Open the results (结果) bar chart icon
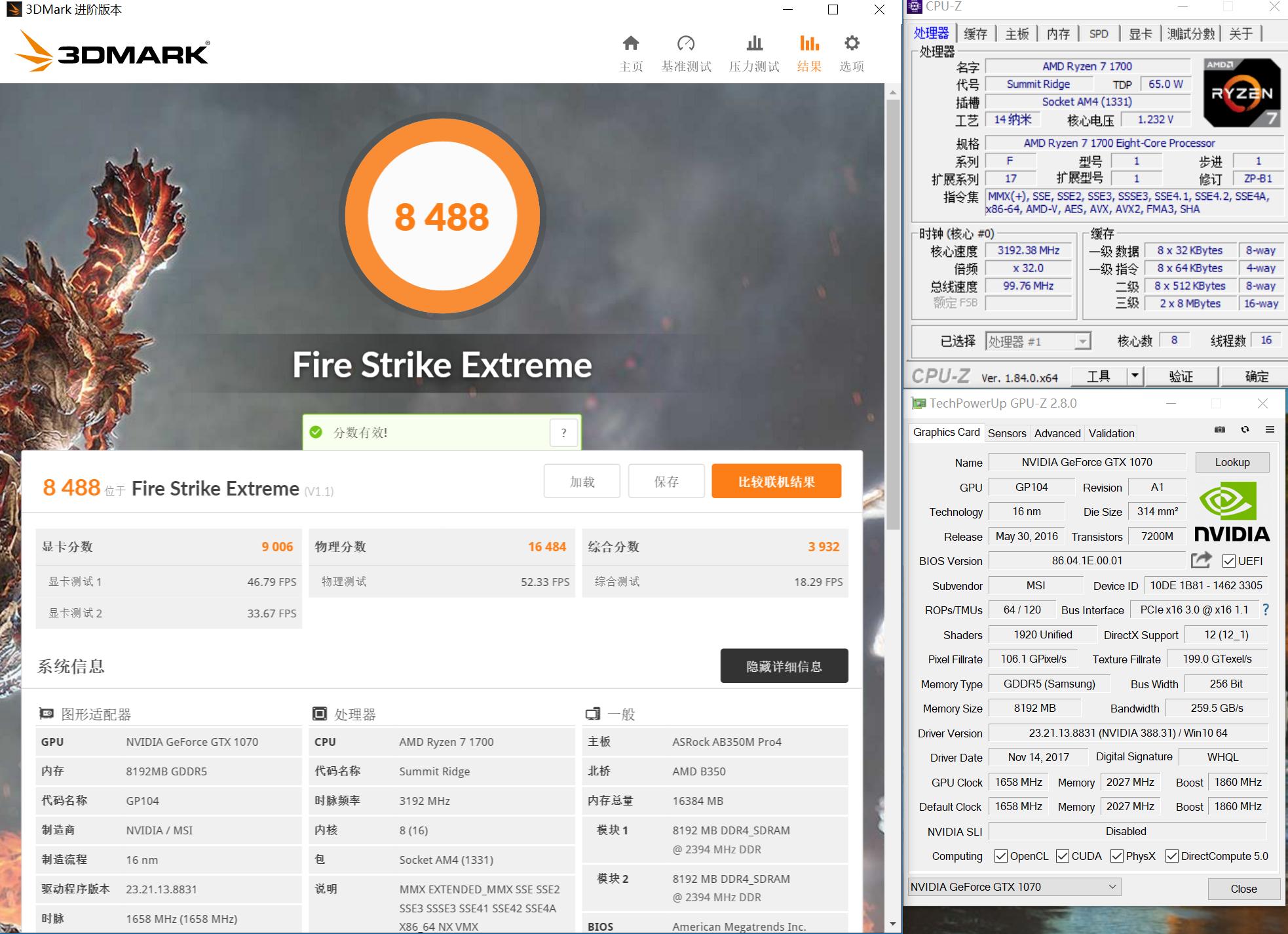1288x934 pixels. click(809, 43)
